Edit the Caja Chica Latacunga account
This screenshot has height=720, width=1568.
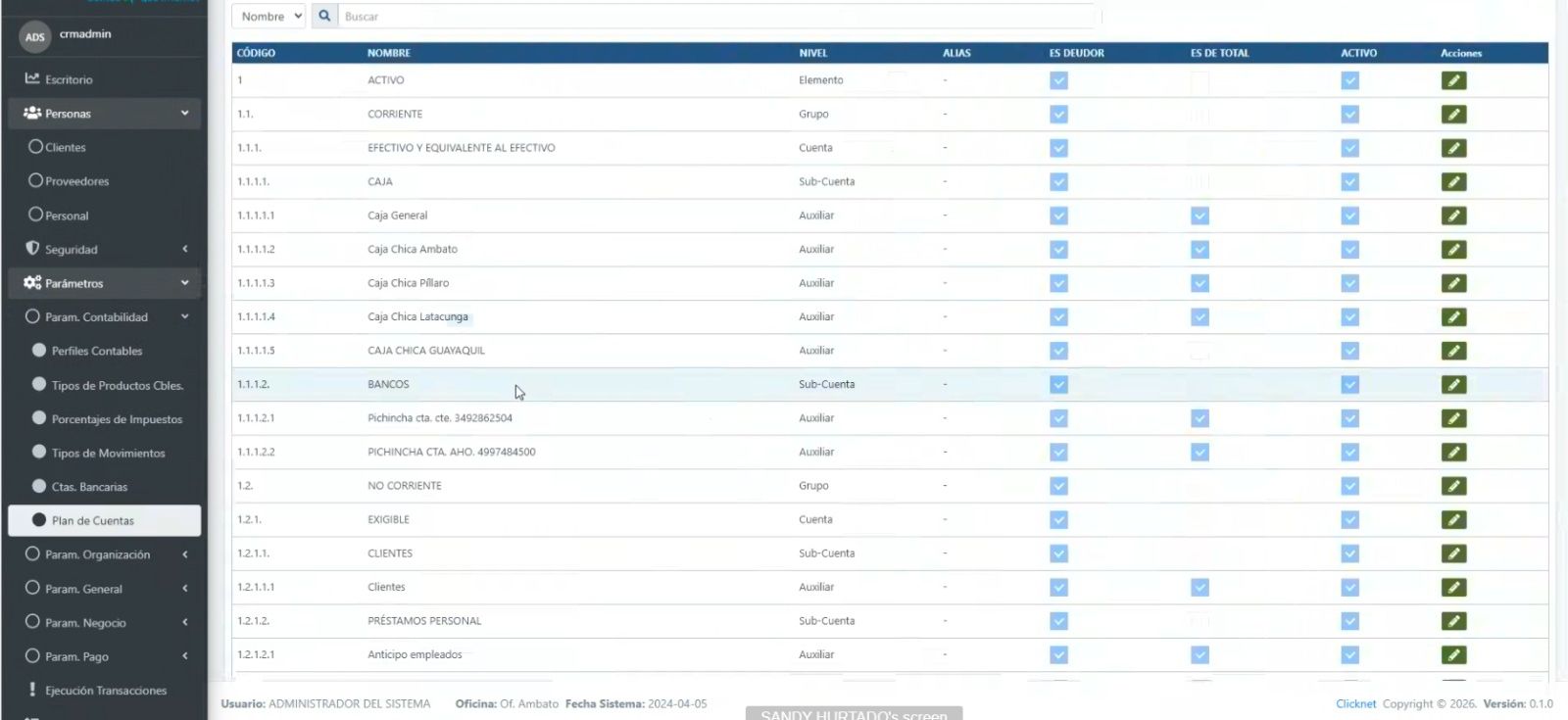1453,317
